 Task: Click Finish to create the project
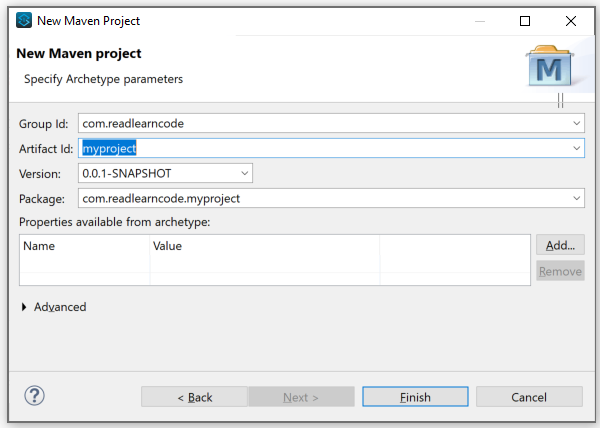(x=415, y=397)
